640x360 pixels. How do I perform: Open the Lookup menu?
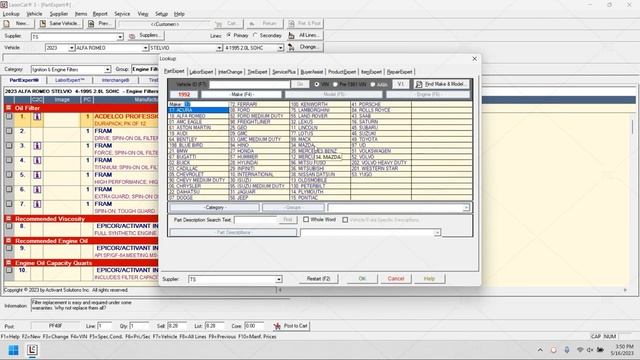point(11,14)
